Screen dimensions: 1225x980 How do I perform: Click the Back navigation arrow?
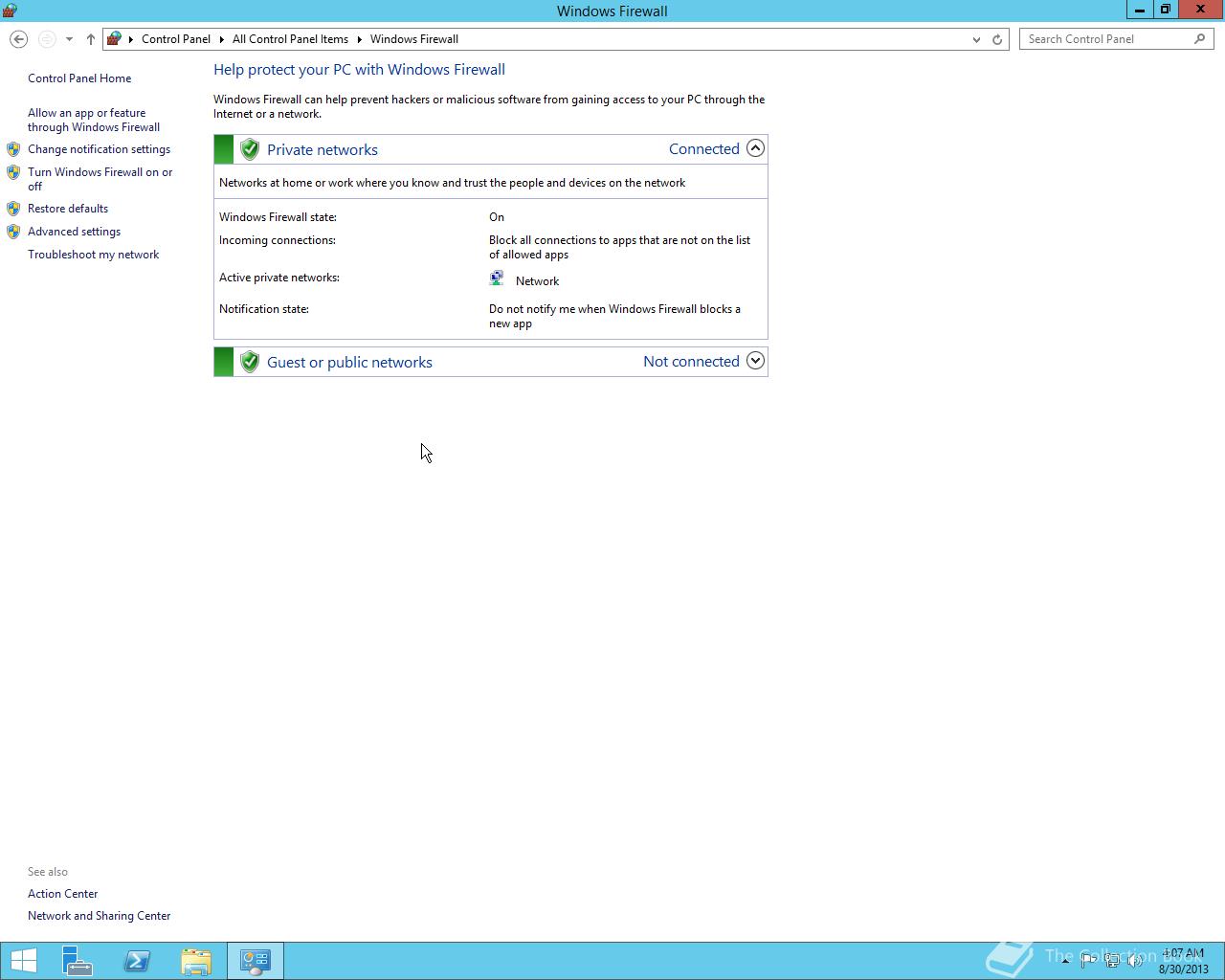click(x=18, y=39)
